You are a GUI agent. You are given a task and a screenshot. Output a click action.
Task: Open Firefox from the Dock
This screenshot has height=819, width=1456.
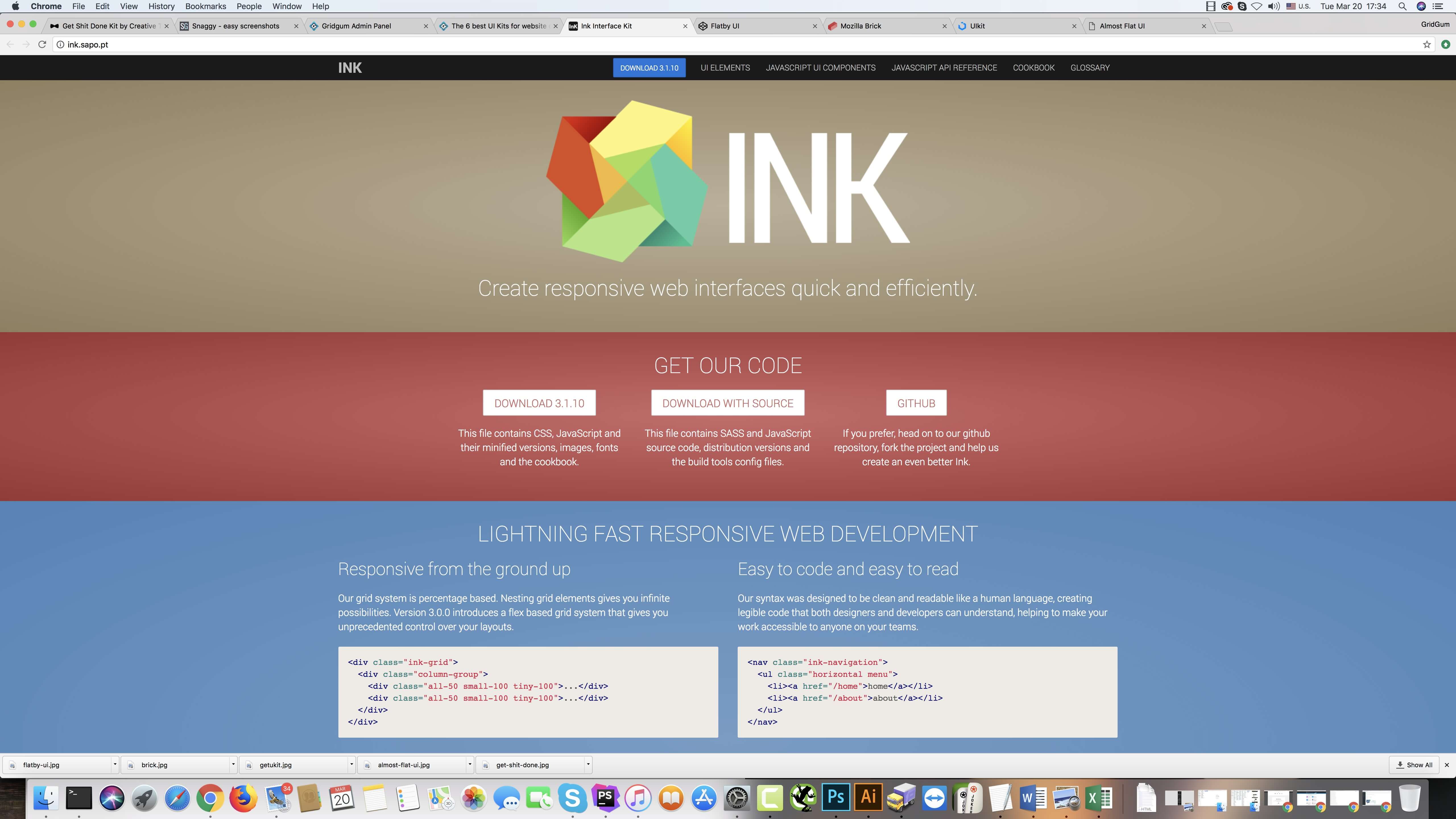pos(243,798)
